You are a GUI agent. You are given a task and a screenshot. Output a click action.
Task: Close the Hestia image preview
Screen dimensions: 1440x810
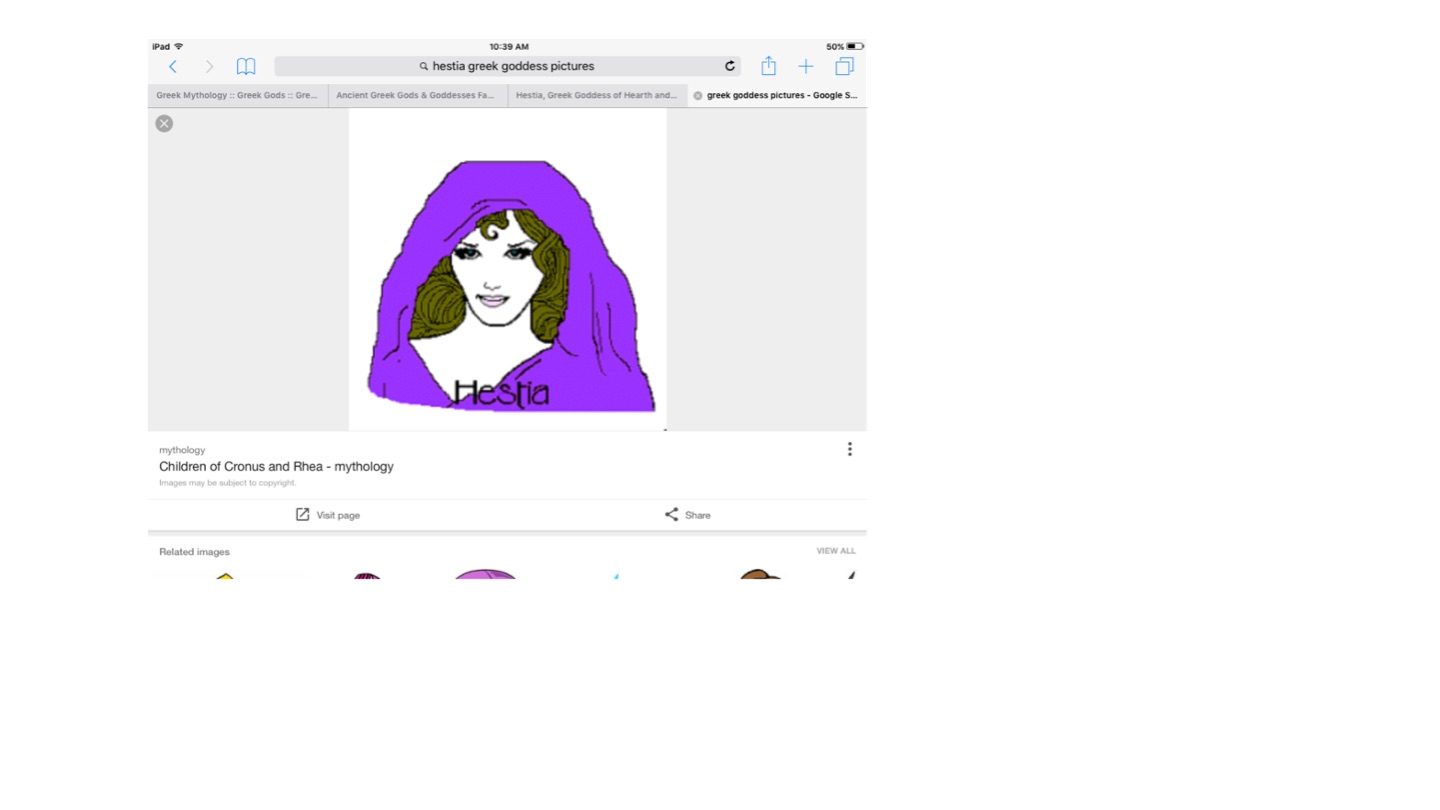pyautogui.click(x=164, y=123)
